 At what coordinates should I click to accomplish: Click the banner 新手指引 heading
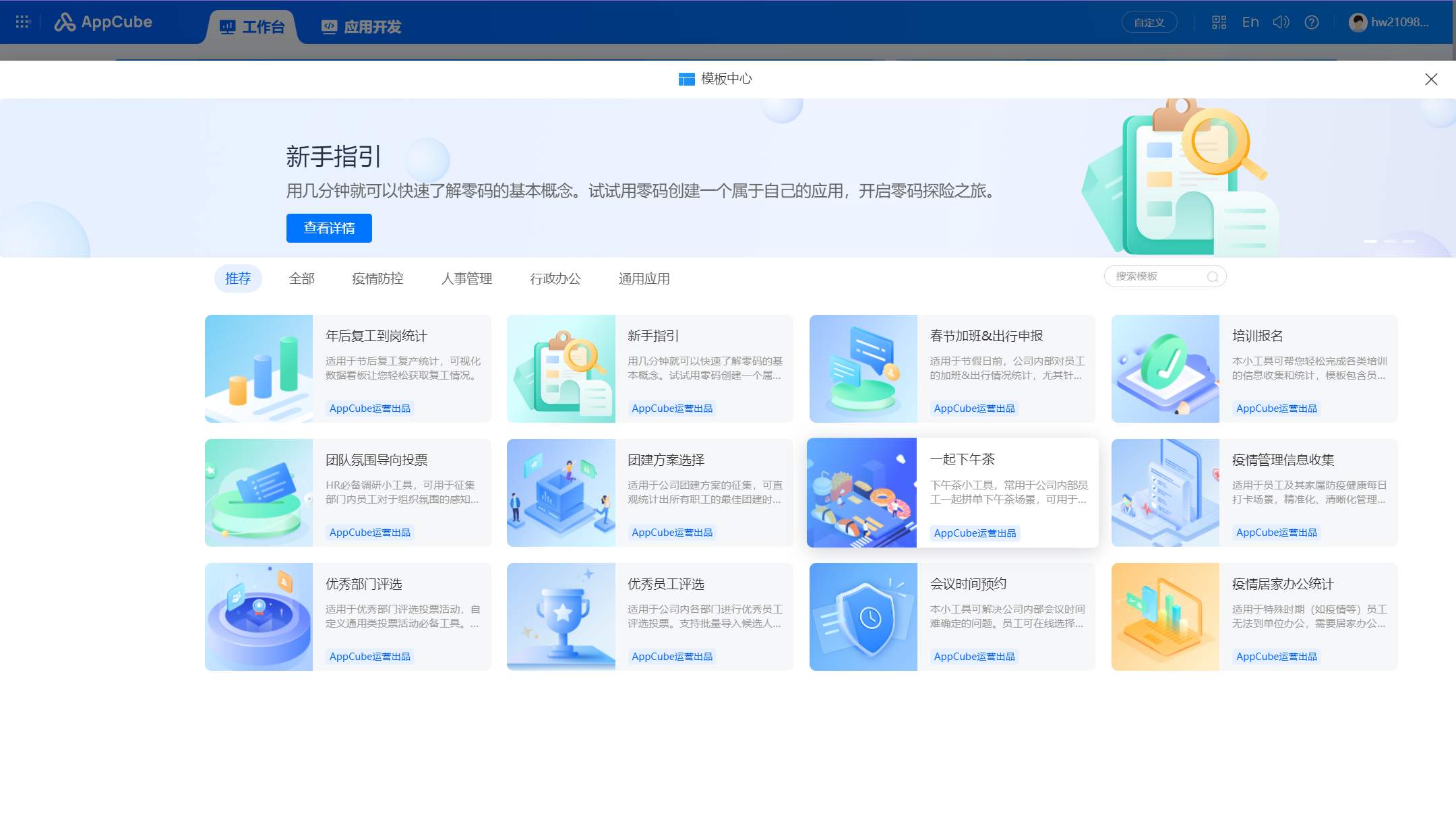tap(334, 156)
